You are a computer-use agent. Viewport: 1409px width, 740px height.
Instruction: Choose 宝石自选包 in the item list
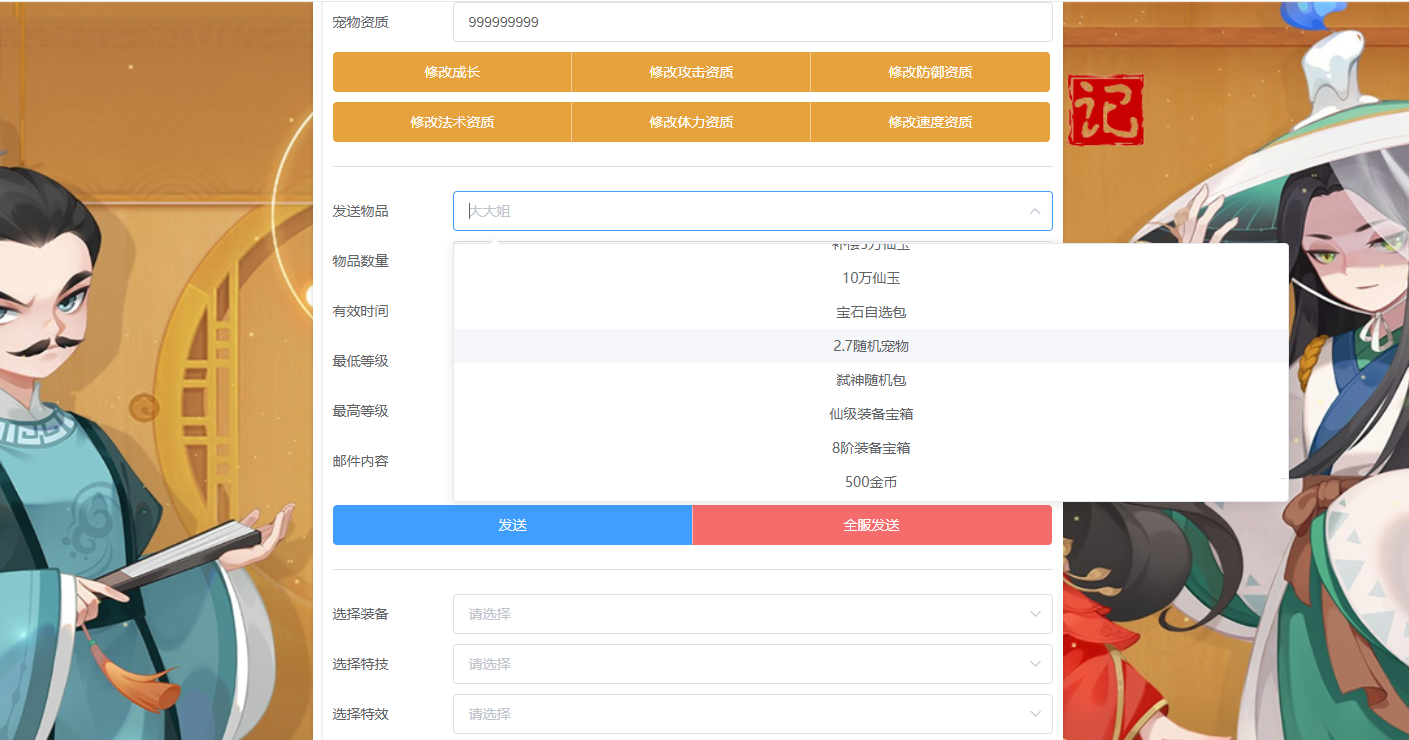[871, 312]
